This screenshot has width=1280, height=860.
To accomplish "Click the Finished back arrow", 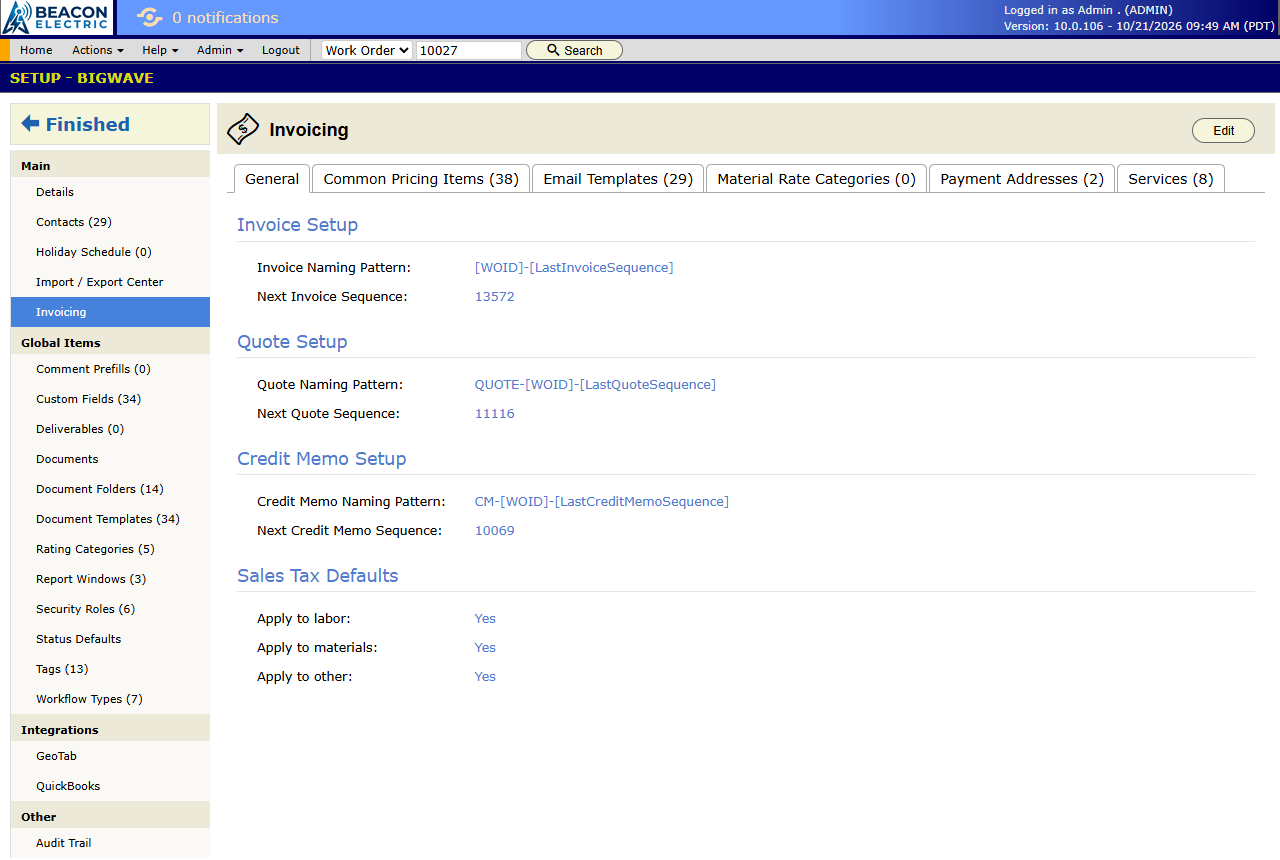I will click(x=30, y=124).
